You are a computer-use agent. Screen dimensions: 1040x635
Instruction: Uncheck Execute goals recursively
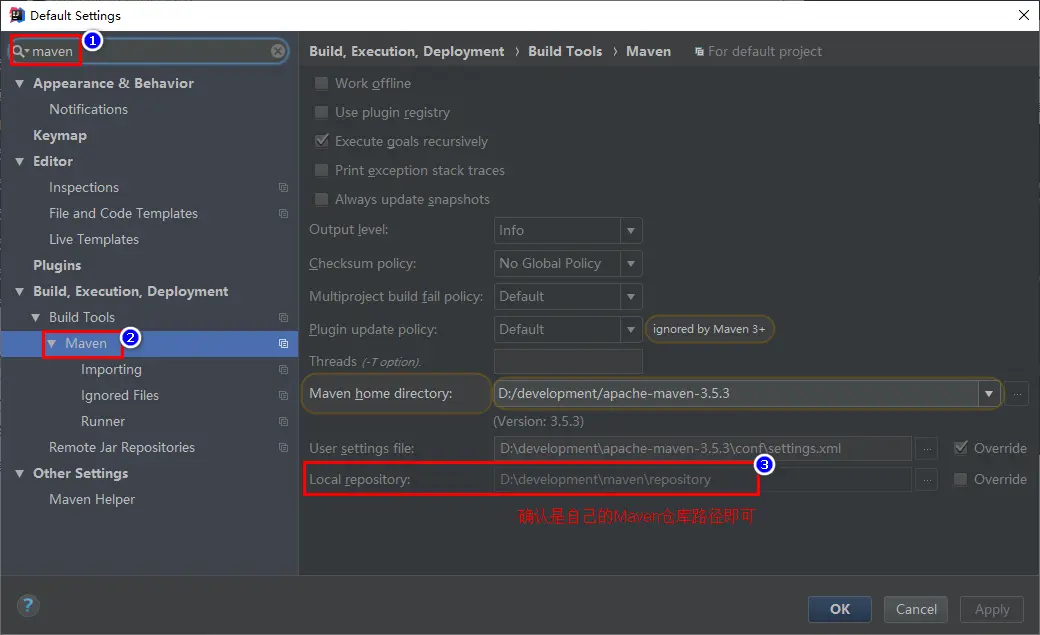pyautogui.click(x=322, y=141)
